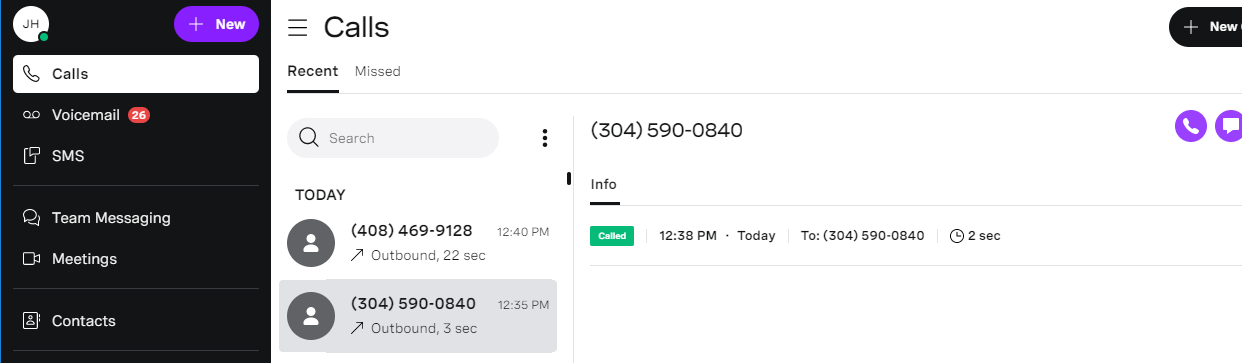
Task: Select the Recent calls tab
Action: coord(313,71)
